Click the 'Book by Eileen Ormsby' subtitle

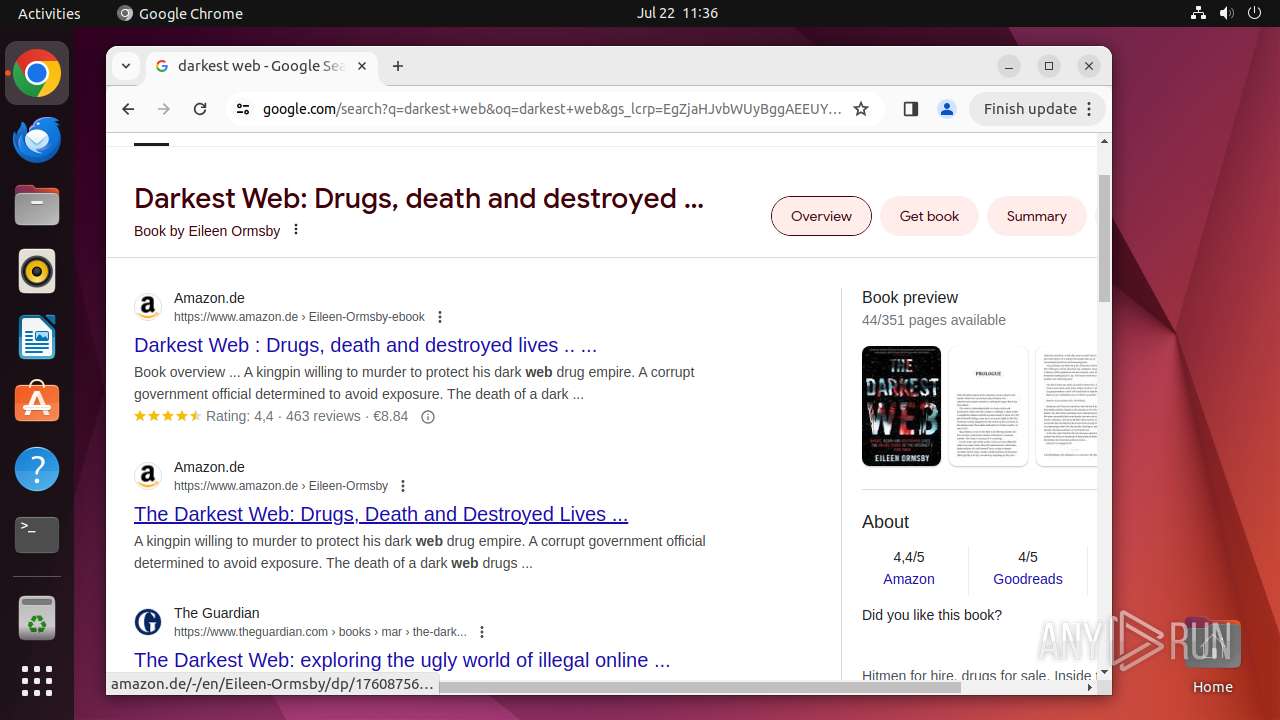207,231
